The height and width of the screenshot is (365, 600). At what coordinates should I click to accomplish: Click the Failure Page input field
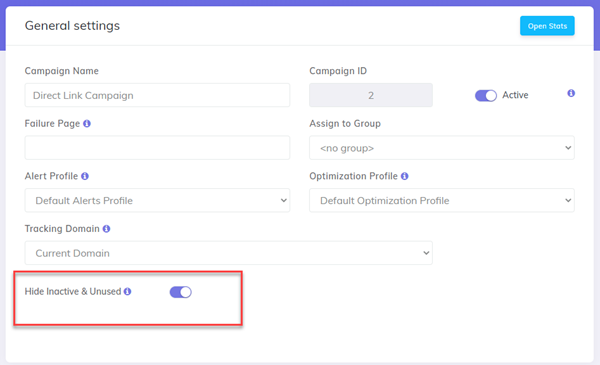(157, 148)
